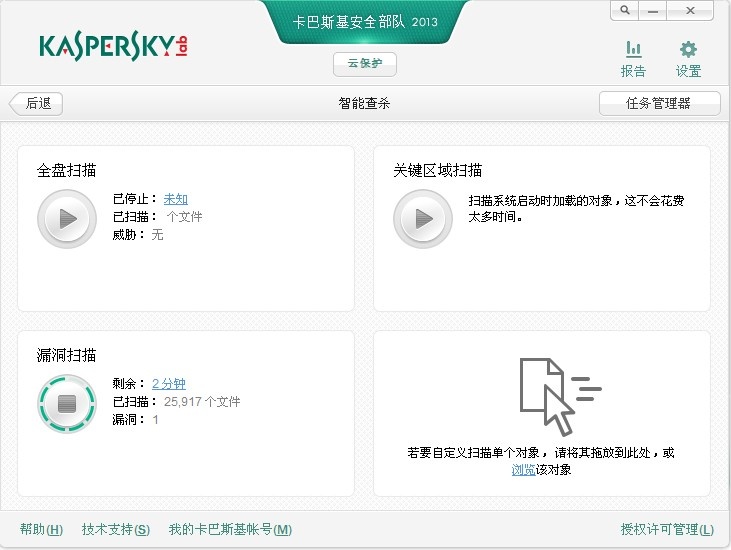Screen dimensions: 731x550
Task: Click the 未知 link under full scan
Action: coord(176,199)
